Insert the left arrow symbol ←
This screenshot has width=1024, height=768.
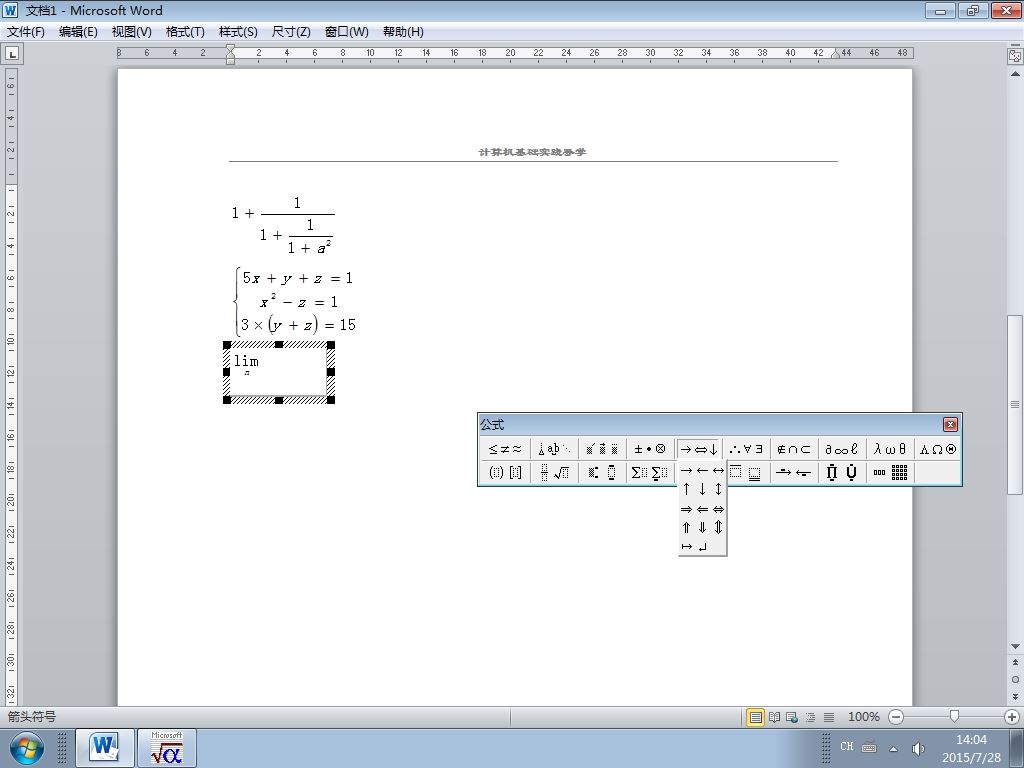(x=702, y=470)
